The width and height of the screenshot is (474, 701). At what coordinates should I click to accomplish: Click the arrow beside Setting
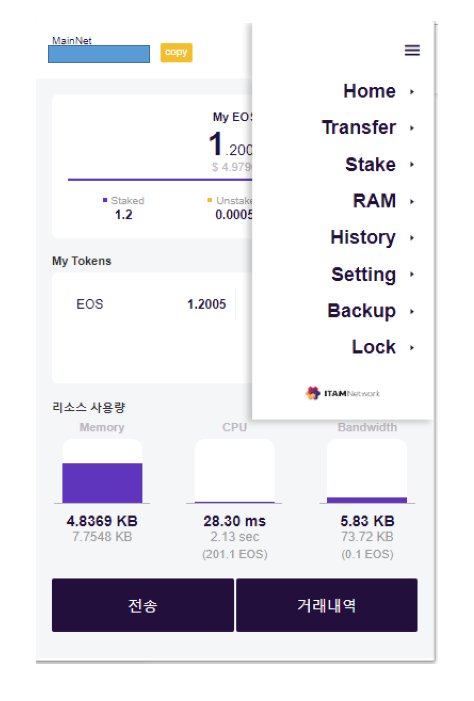pyautogui.click(x=412, y=274)
